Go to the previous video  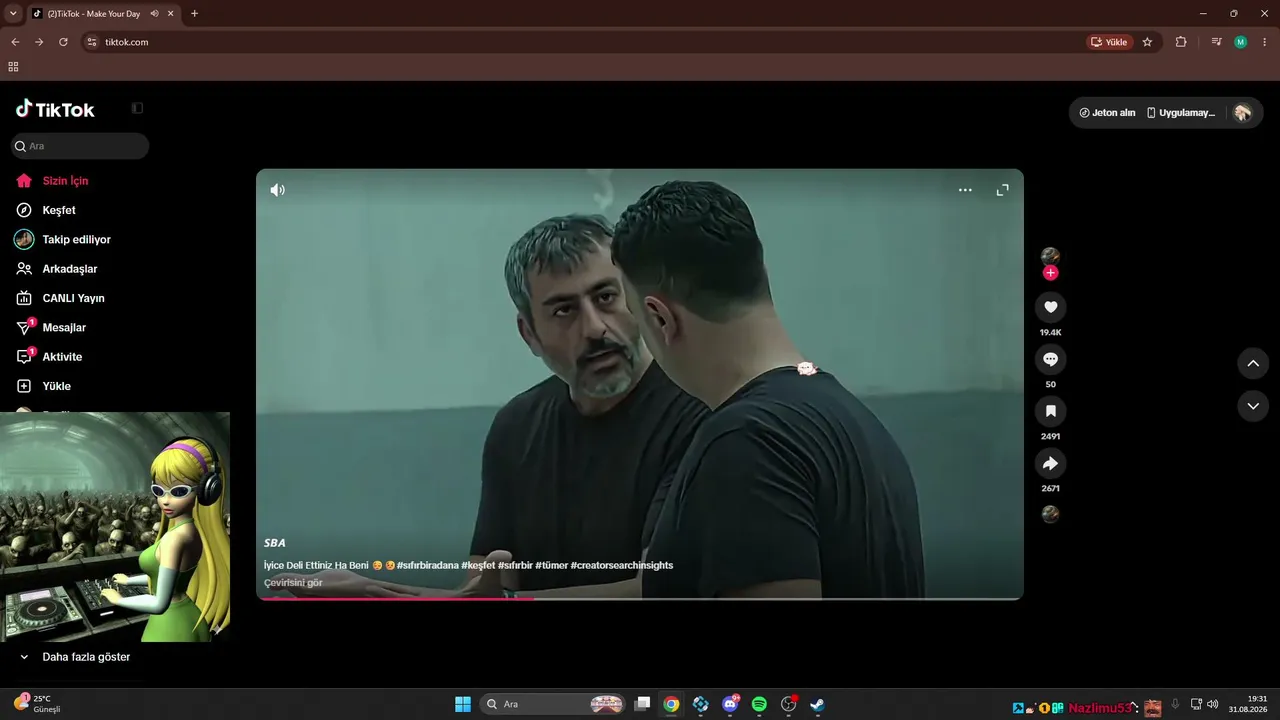click(1253, 363)
